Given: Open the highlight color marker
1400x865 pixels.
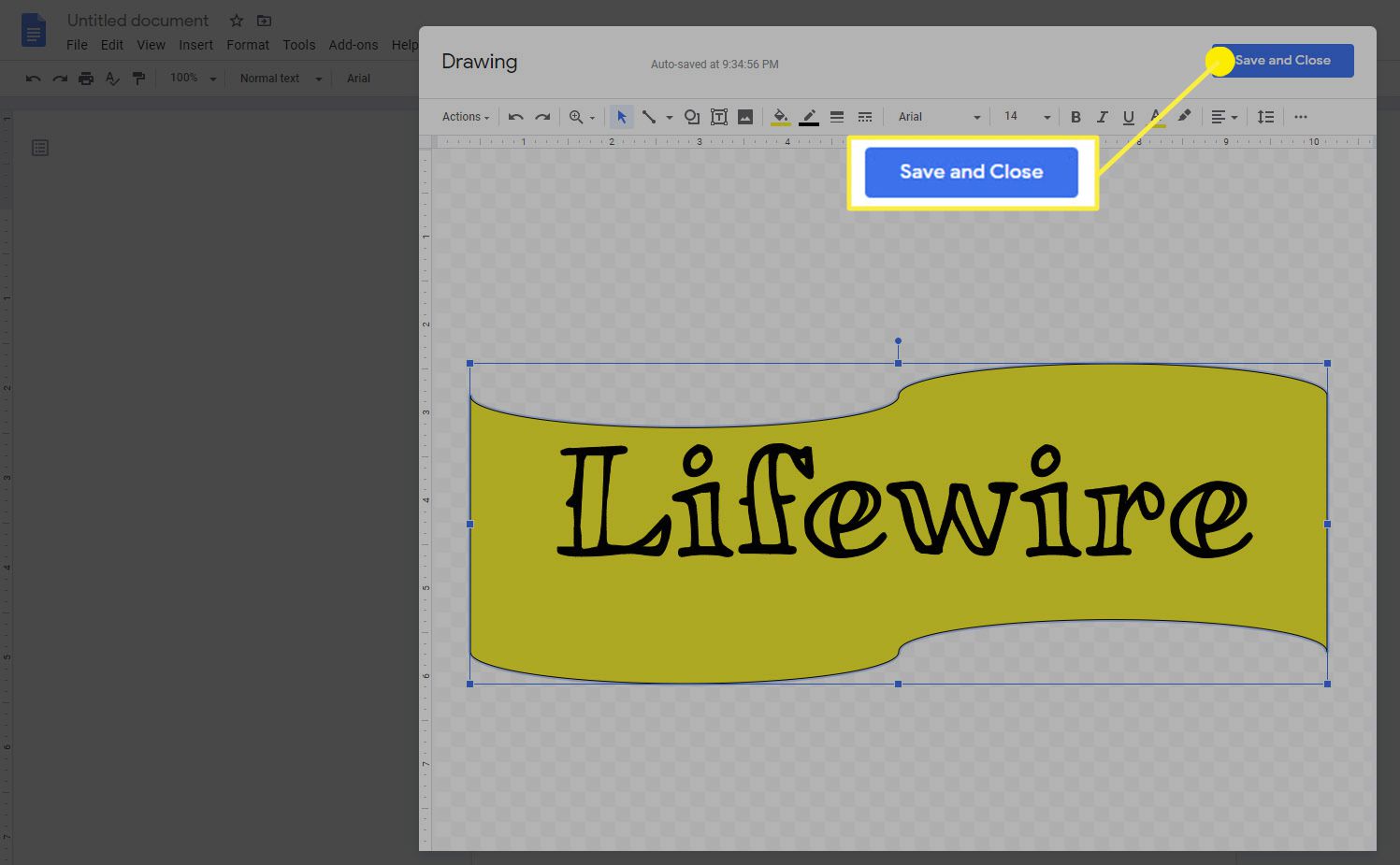Looking at the screenshot, I should (x=1184, y=116).
